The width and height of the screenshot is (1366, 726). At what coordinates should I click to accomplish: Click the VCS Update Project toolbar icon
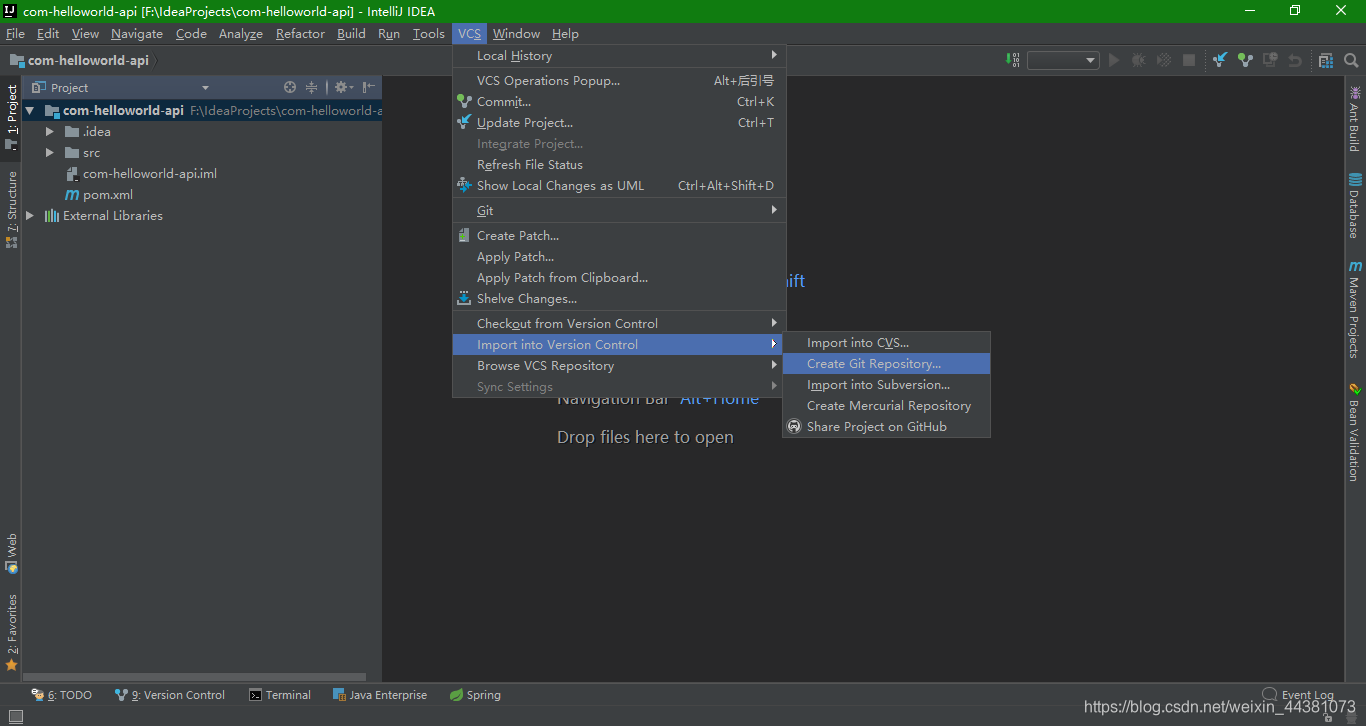(x=1220, y=60)
